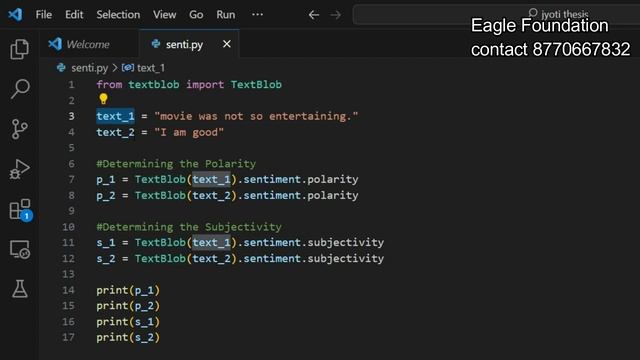Click line number 17 in gutter
The width and height of the screenshot is (640, 360).
click(68, 337)
